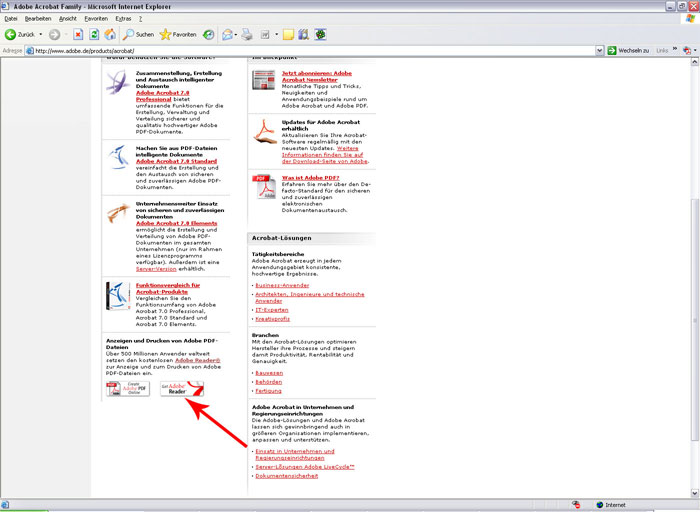The height and width of the screenshot is (512, 700).
Task: Open Einsatz in Unternehmen und Regierungseinrichtungen link
Action: [x=295, y=454]
